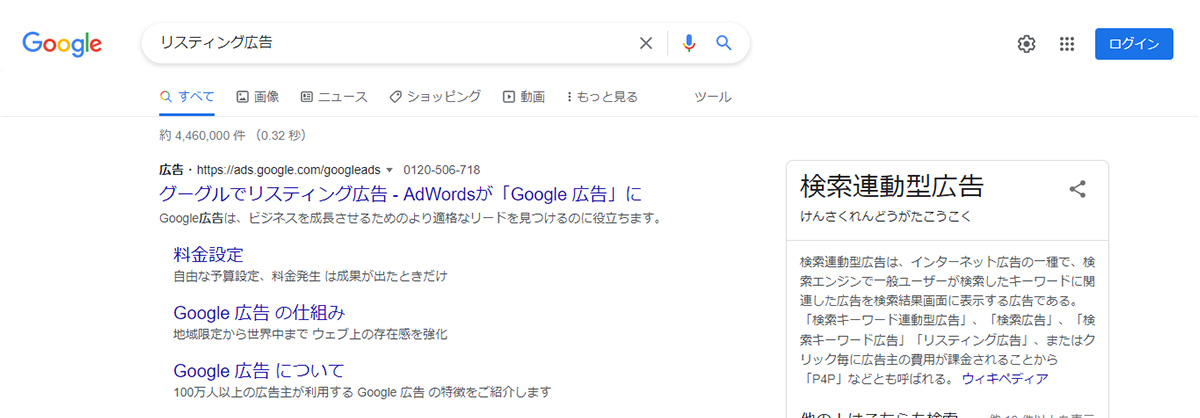Click the blue magnifier search icon

pos(724,43)
